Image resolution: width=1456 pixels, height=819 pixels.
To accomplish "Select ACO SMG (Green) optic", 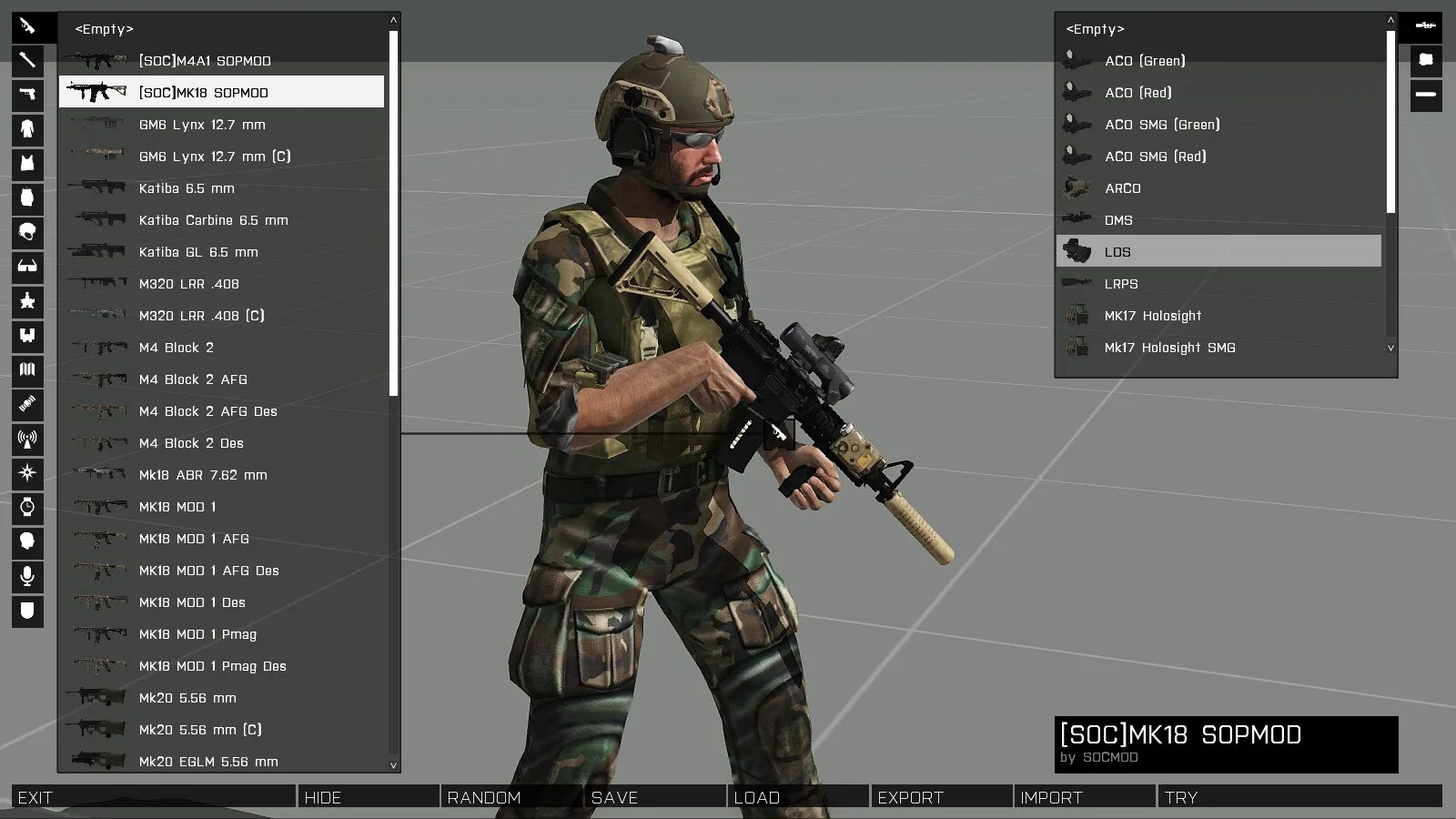I will (1219, 125).
